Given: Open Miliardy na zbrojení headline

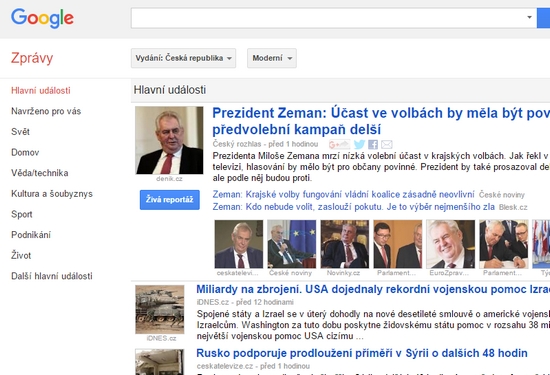Looking at the screenshot, I should coord(373,289).
